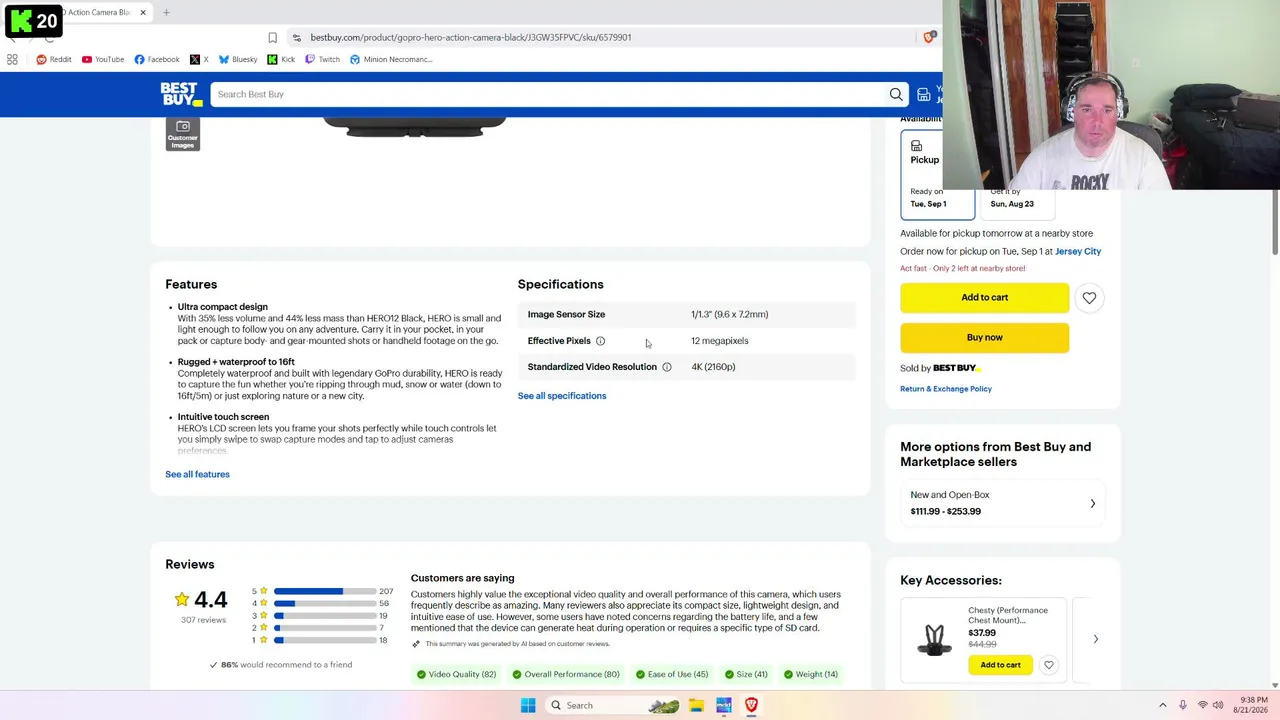Screen dimensions: 1280x720
Task: Close the Action Camera browser tab
Action: (x=143, y=12)
